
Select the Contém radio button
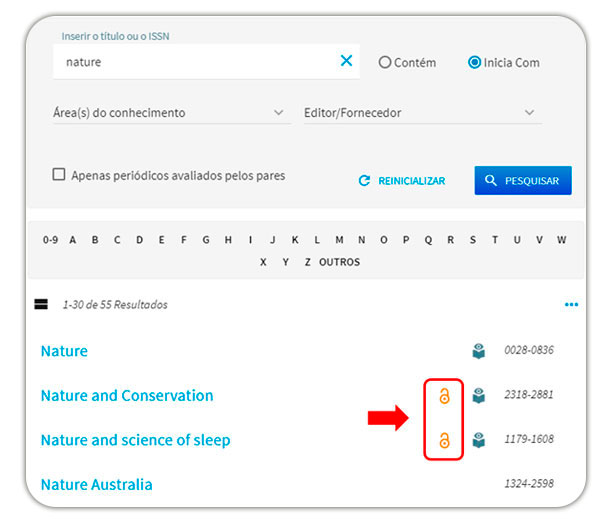pyautogui.click(x=385, y=62)
